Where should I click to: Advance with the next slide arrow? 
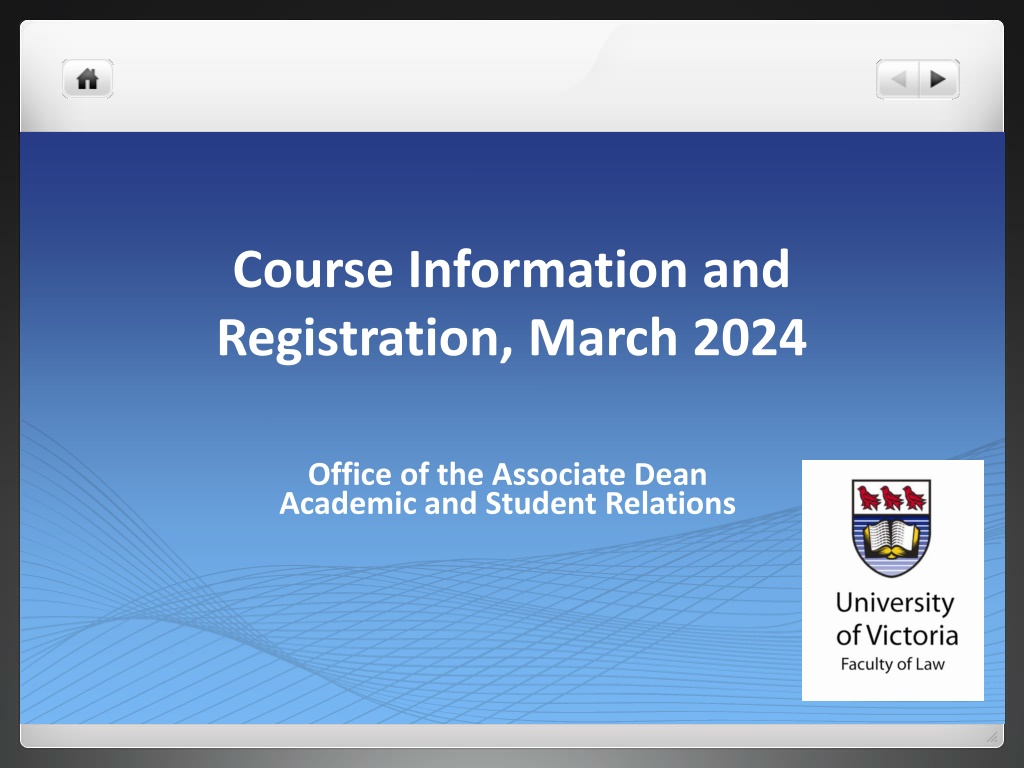(x=938, y=79)
